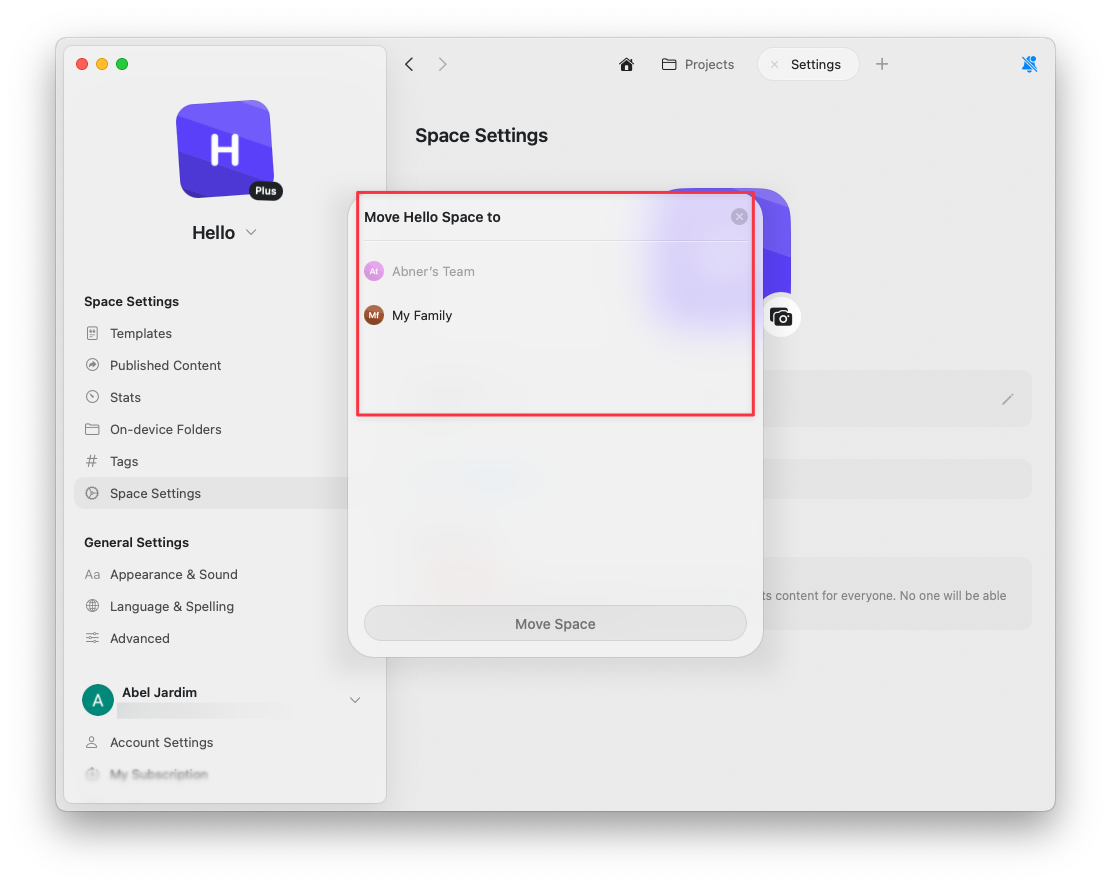Go forward with the right arrow
The width and height of the screenshot is (1111, 885).
[x=443, y=64]
